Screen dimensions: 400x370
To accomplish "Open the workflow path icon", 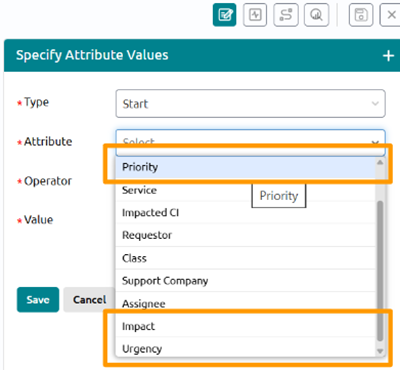I will point(286,15).
